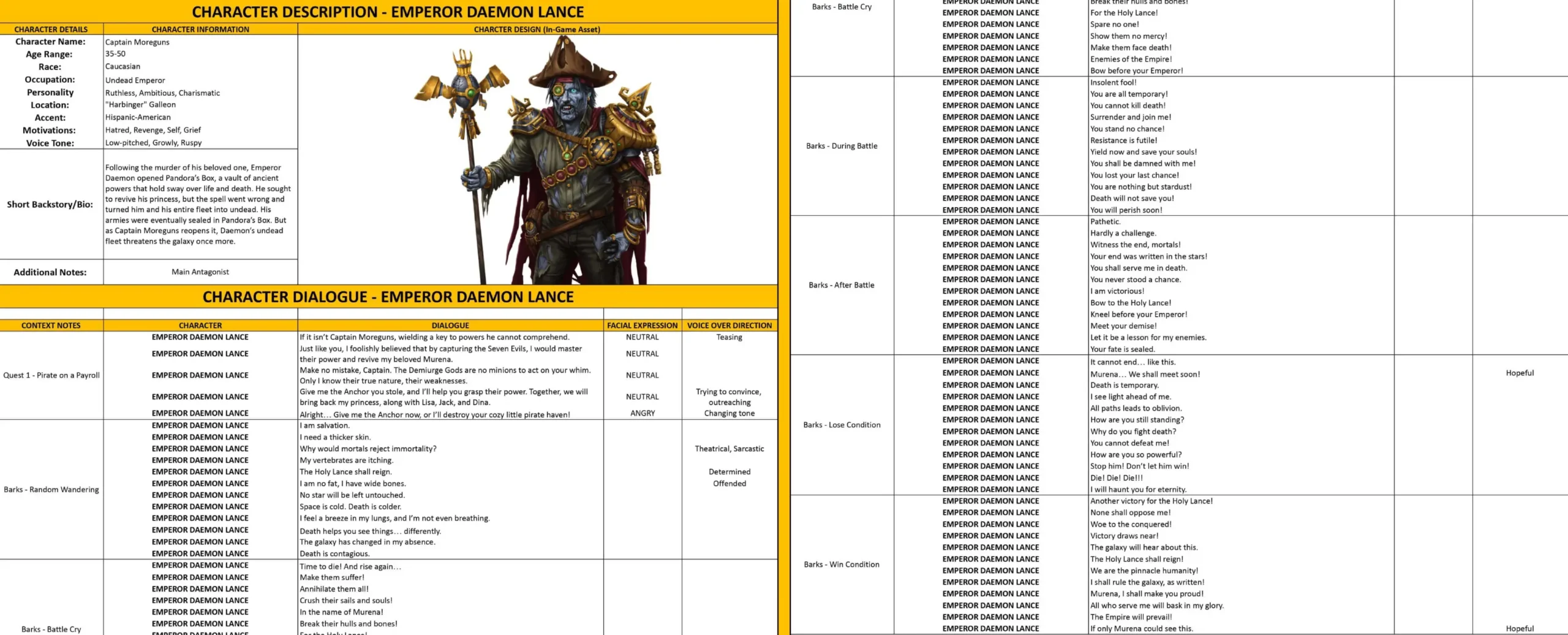Viewport: 1568px width, 635px height.
Task: Select the 'Theatrical, Sarcastic' direction cell
Action: point(729,449)
